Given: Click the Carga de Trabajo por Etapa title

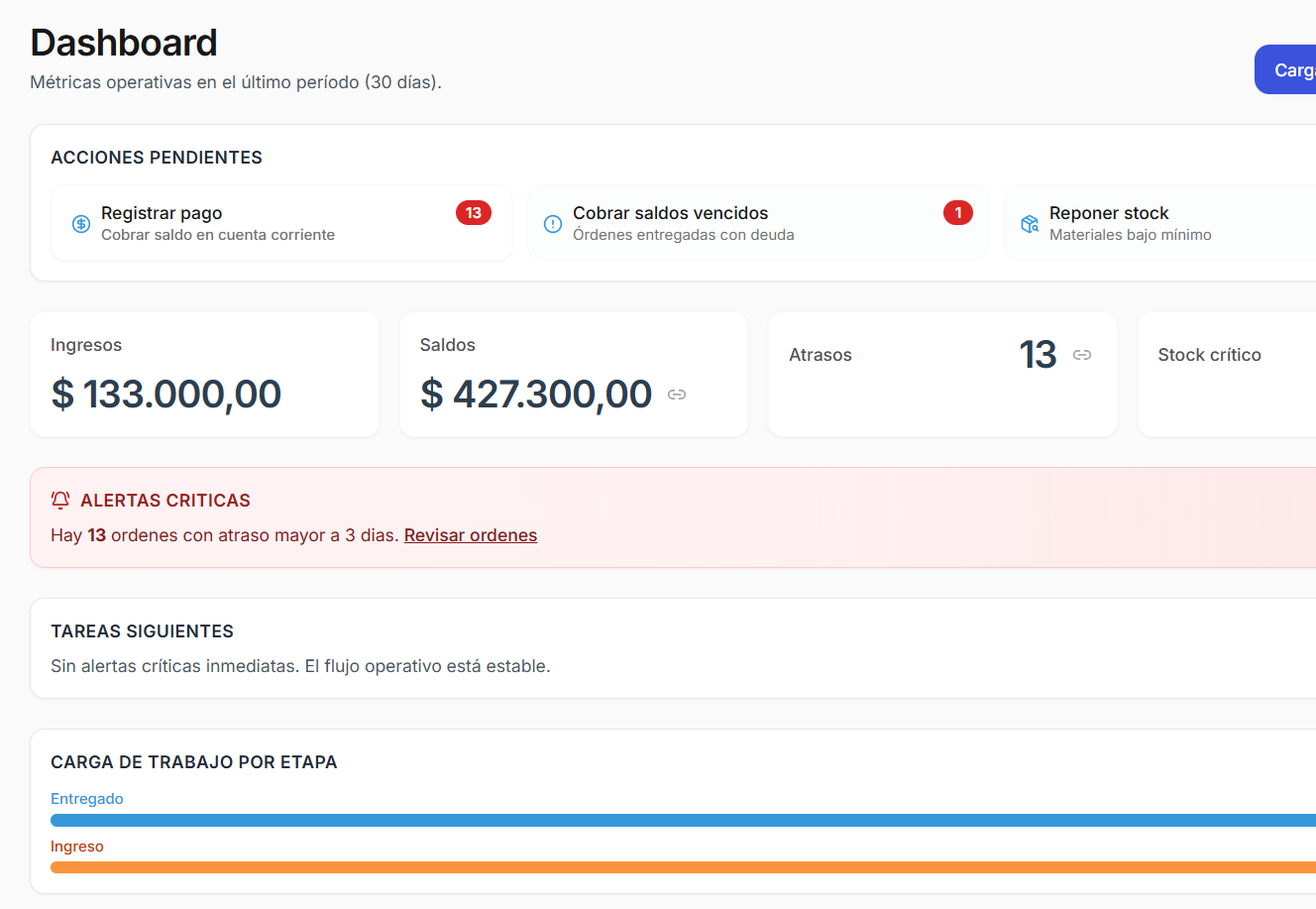Looking at the screenshot, I should click(194, 762).
